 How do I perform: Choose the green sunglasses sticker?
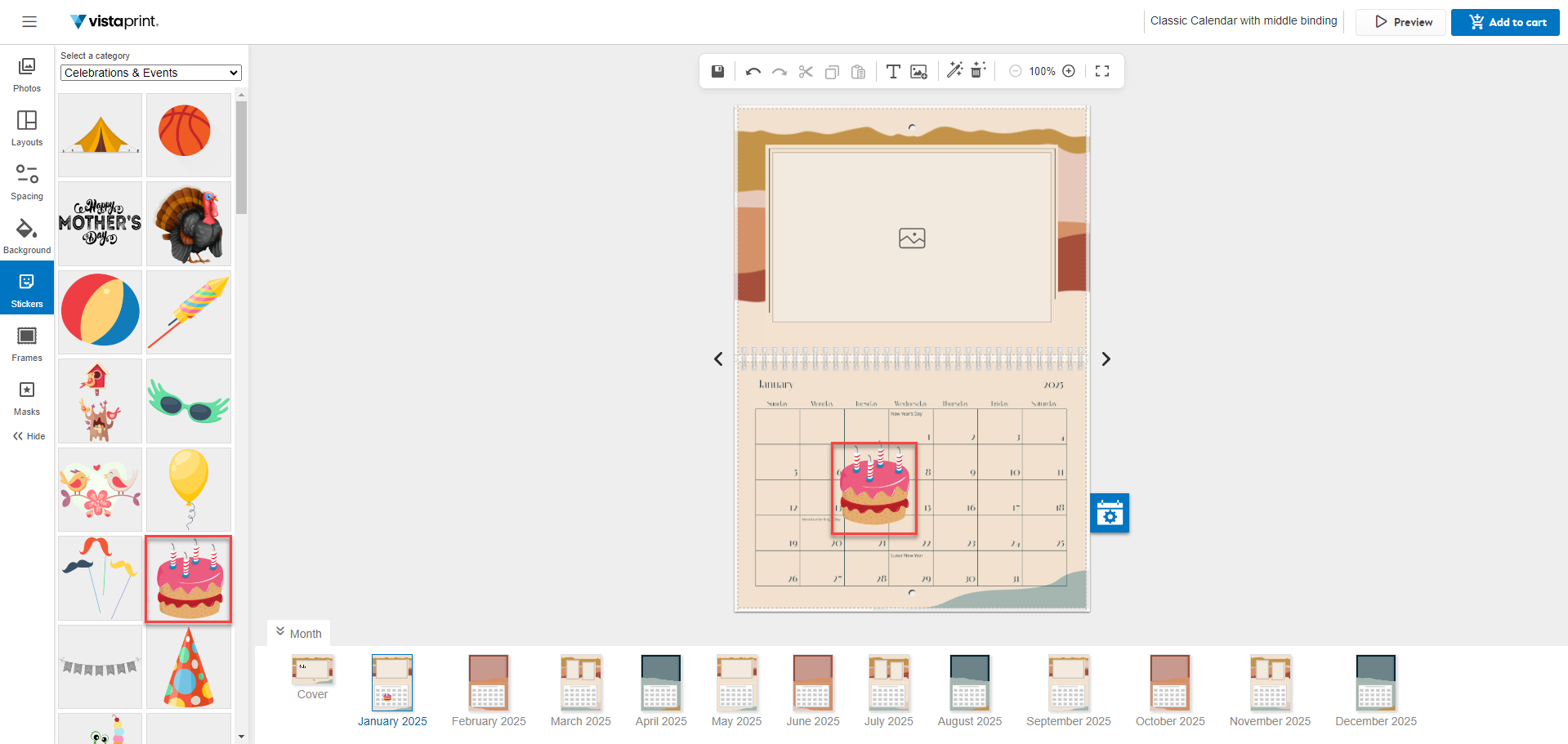tap(189, 401)
